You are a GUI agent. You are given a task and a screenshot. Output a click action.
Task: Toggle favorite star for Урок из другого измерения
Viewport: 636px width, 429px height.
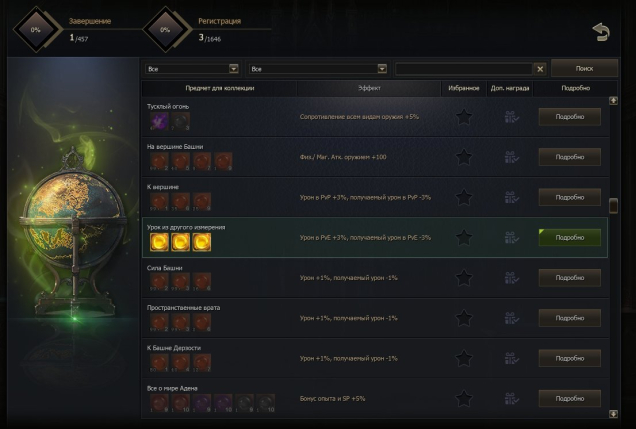pyautogui.click(x=464, y=238)
